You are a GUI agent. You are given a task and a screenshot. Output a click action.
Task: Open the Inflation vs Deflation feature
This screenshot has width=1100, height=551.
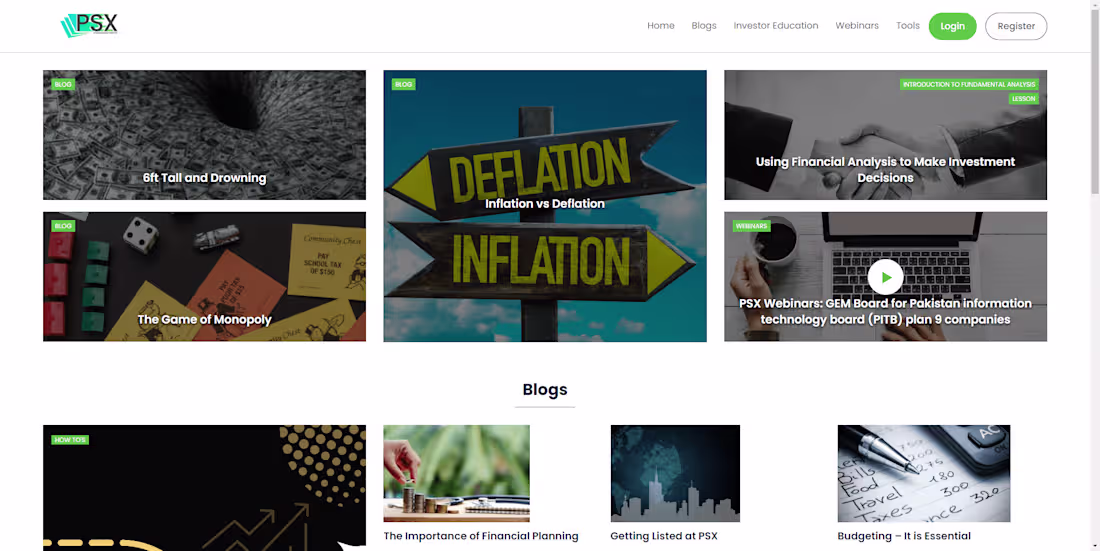(544, 206)
